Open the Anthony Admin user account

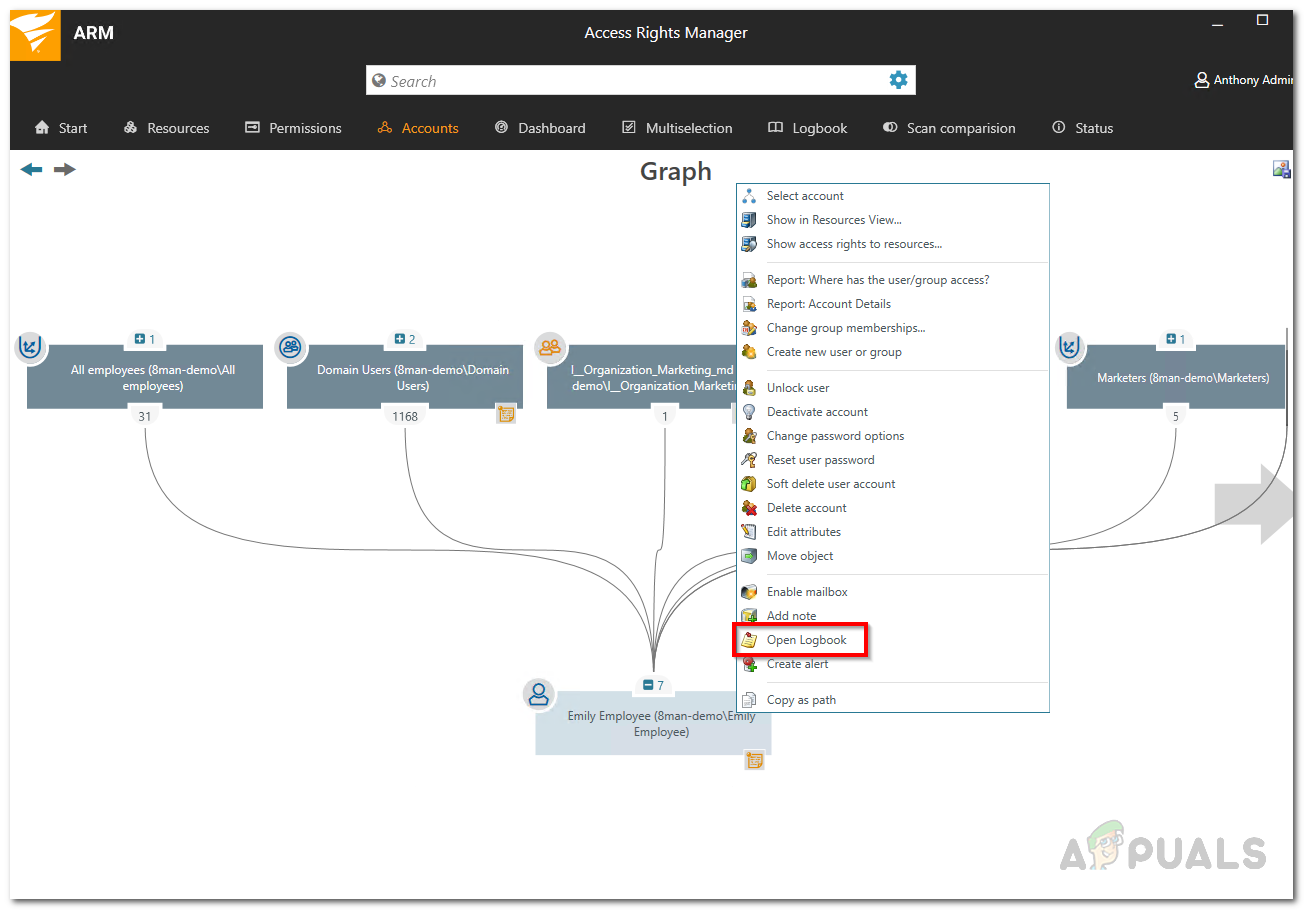point(1245,80)
